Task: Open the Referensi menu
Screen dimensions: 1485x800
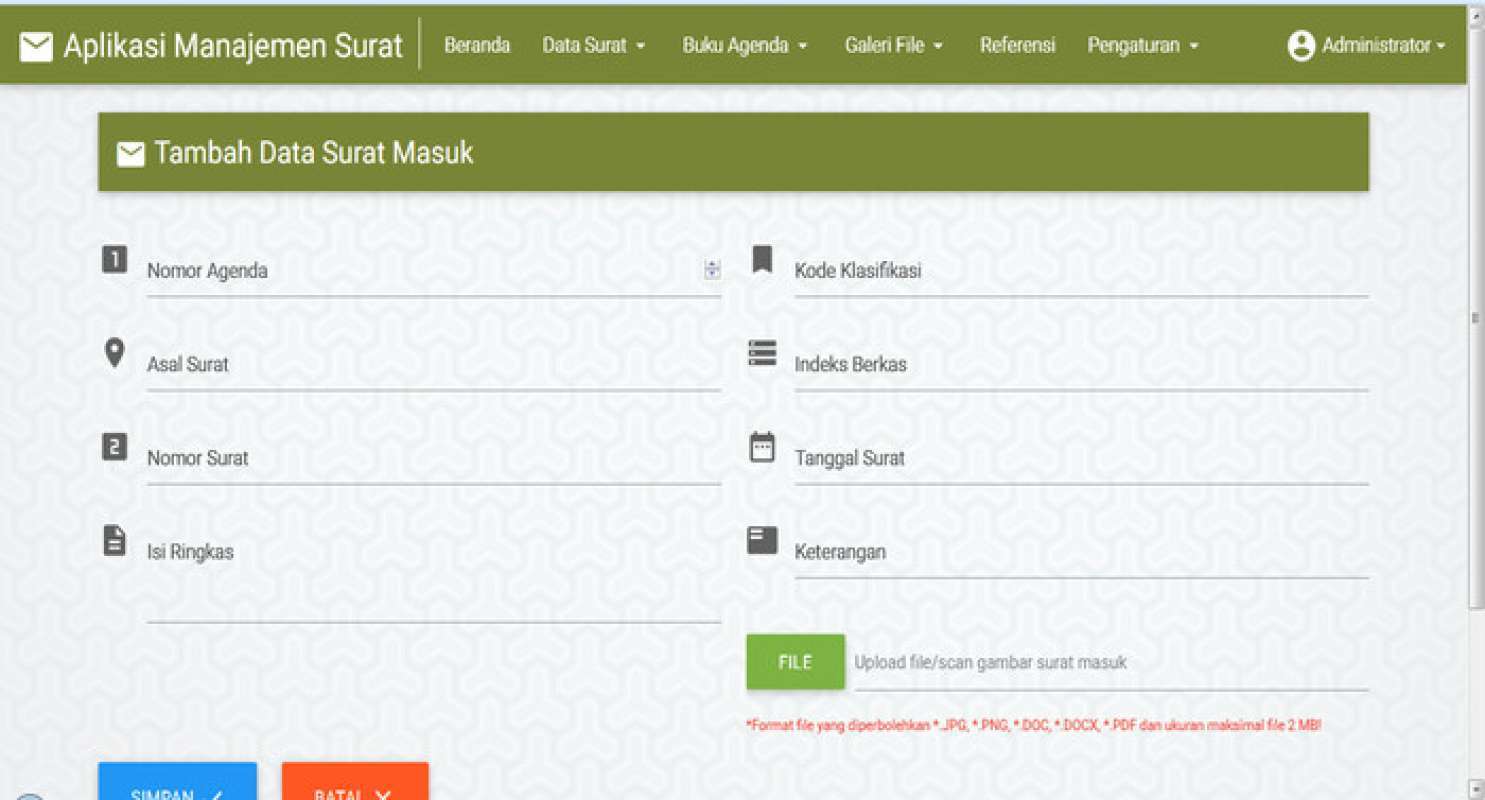Action: [x=1017, y=45]
